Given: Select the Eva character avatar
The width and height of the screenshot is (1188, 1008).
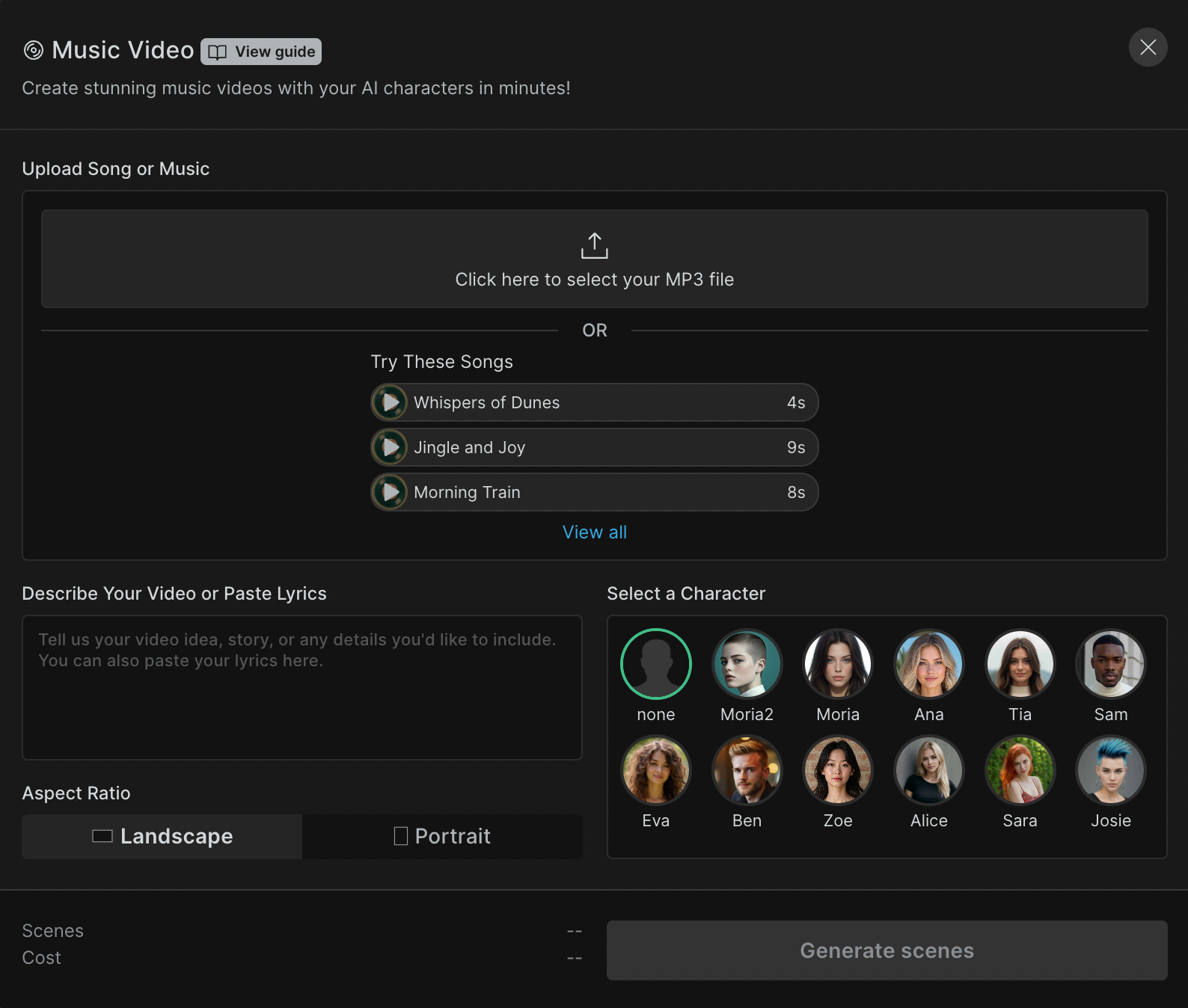Looking at the screenshot, I should pyautogui.click(x=656, y=770).
